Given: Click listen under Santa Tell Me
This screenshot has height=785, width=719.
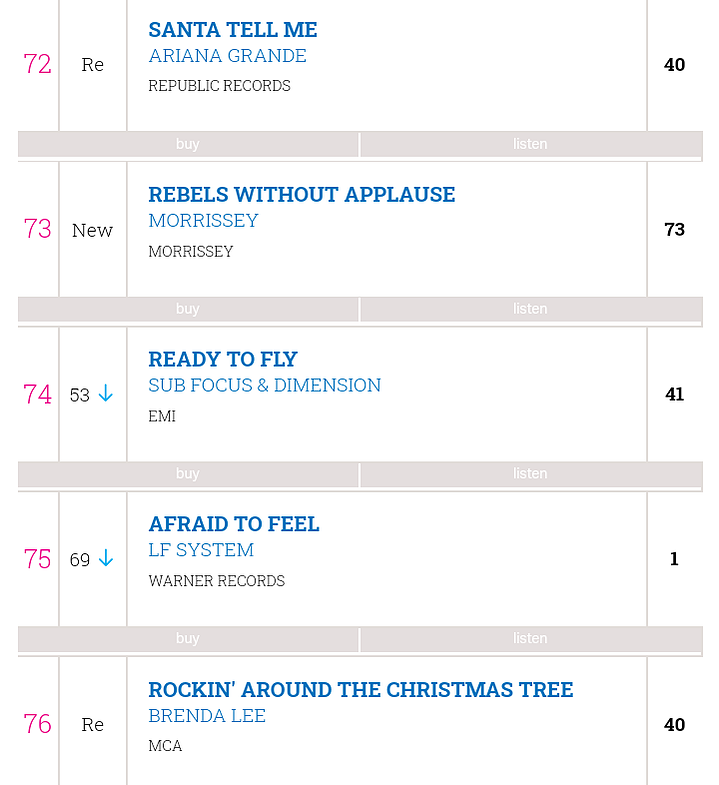Looking at the screenshot, I should 531,144.
